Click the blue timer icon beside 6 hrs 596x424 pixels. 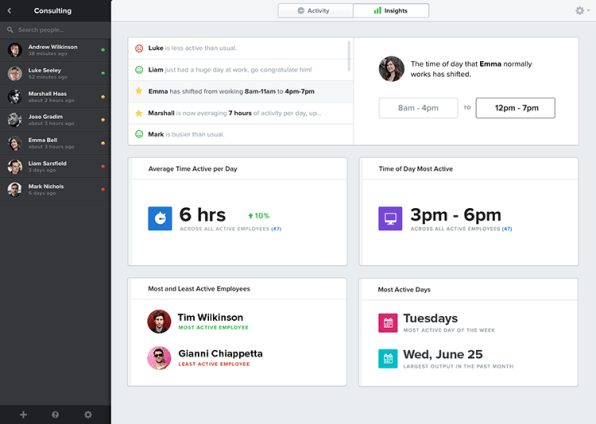click(x=160, y=218)
